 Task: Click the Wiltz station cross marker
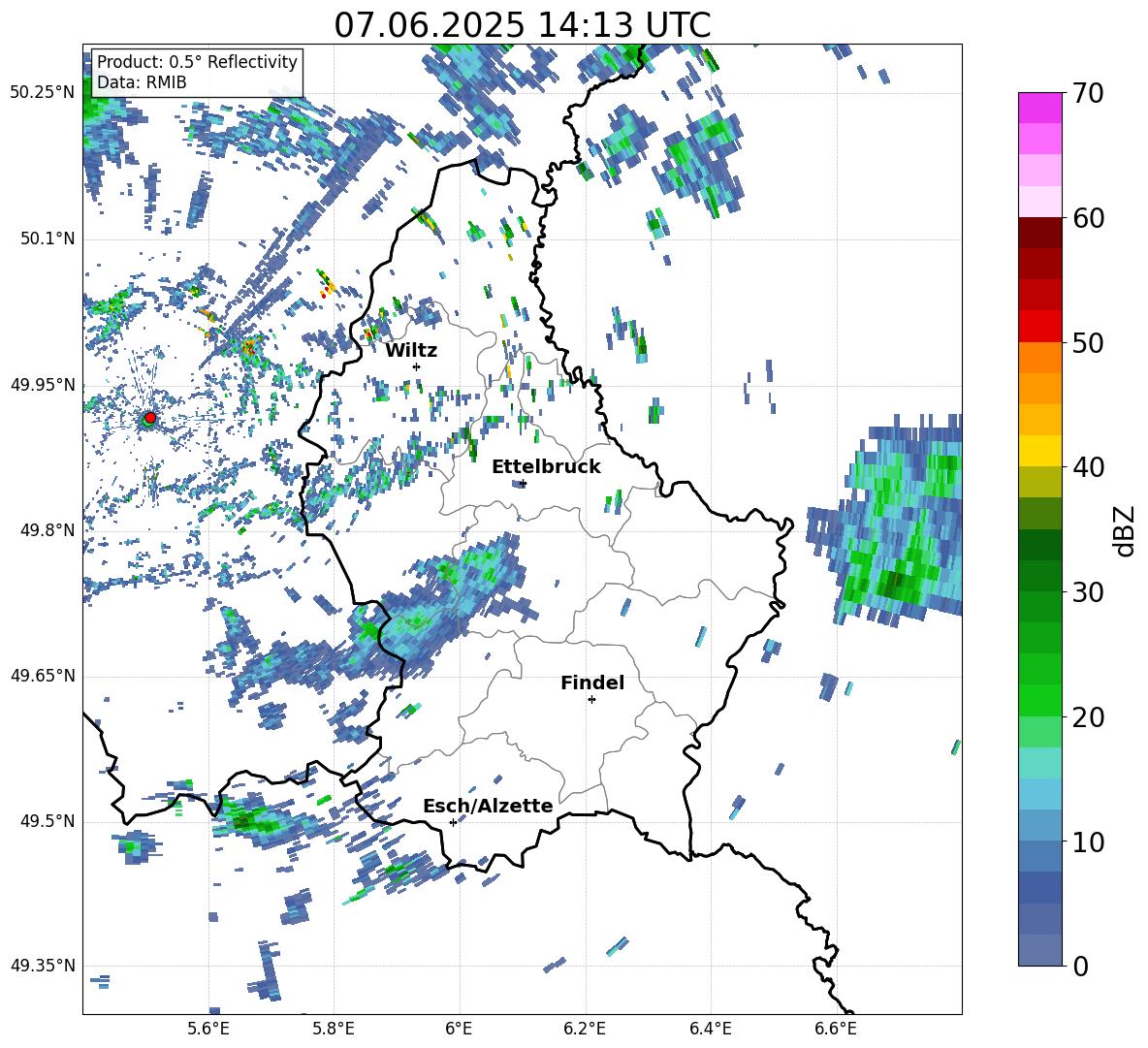click(417, 366)
